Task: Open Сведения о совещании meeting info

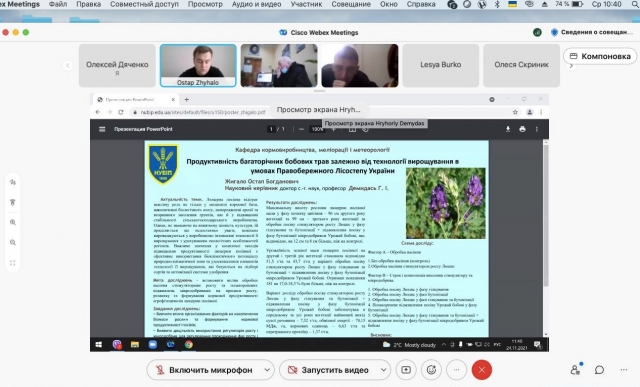Action: [x=591, y=32]
